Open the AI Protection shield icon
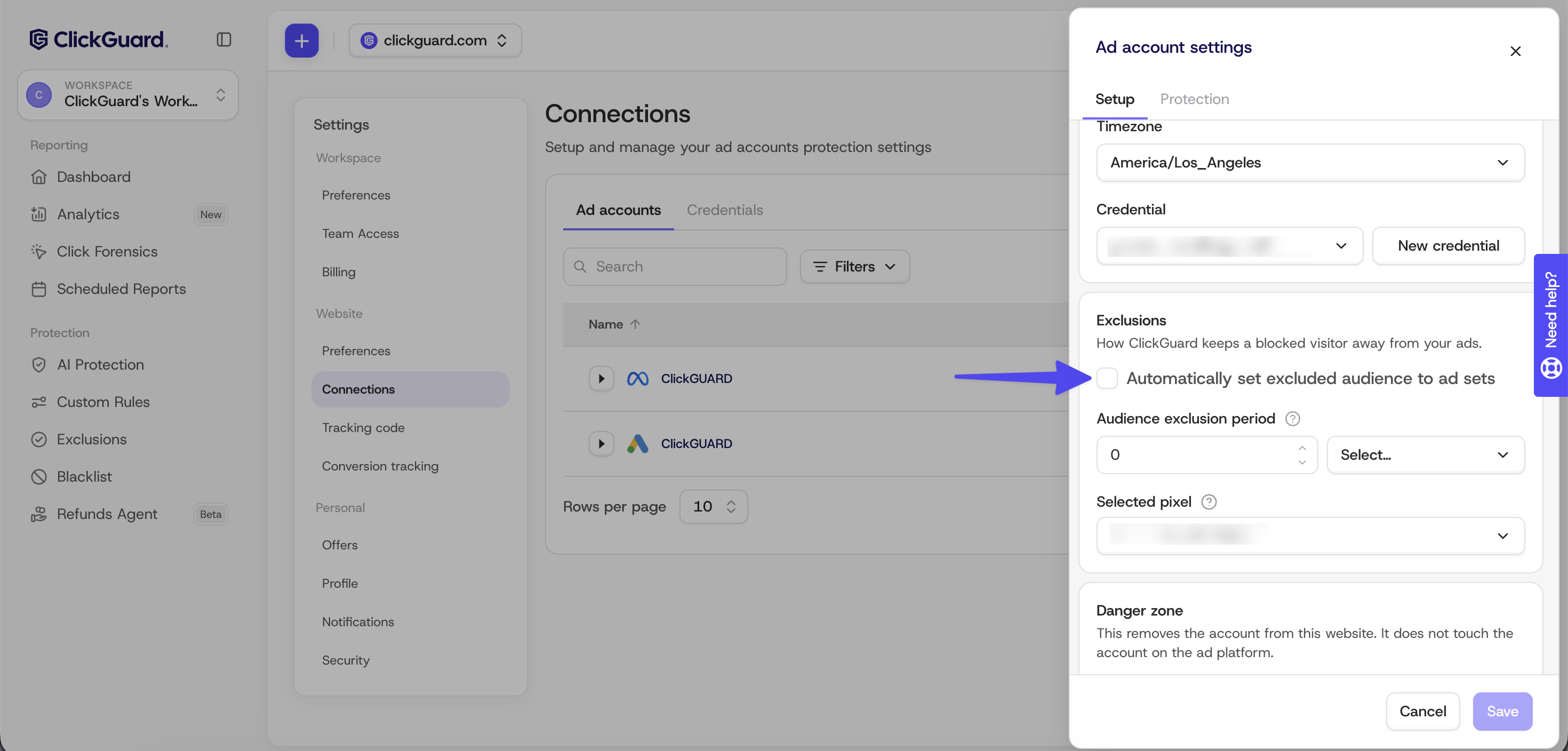This screenshot has height=751, width=1568. click(39, 364)
